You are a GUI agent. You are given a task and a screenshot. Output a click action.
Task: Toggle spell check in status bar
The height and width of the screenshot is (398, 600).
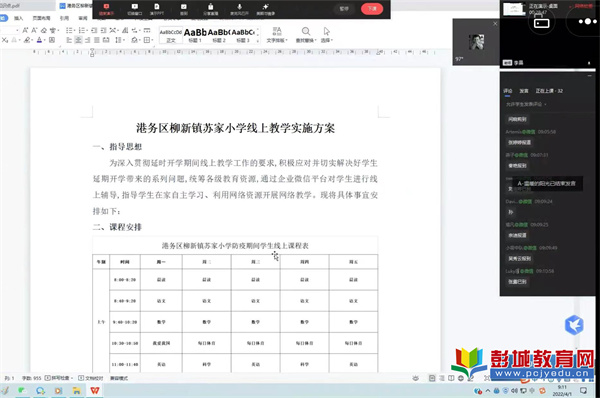(59, 378)
